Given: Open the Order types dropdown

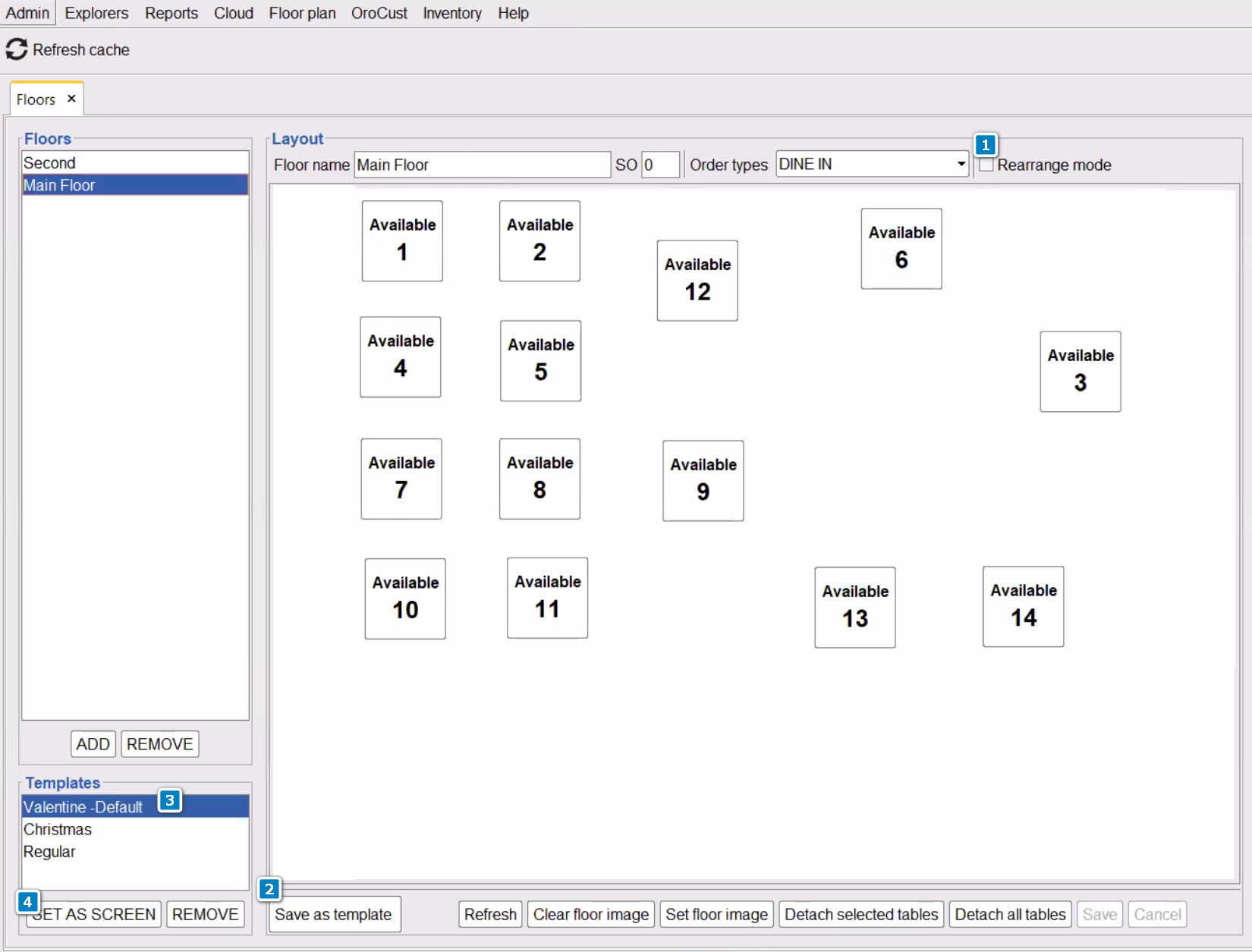Looking at the screenshot, I should (873, 164).
